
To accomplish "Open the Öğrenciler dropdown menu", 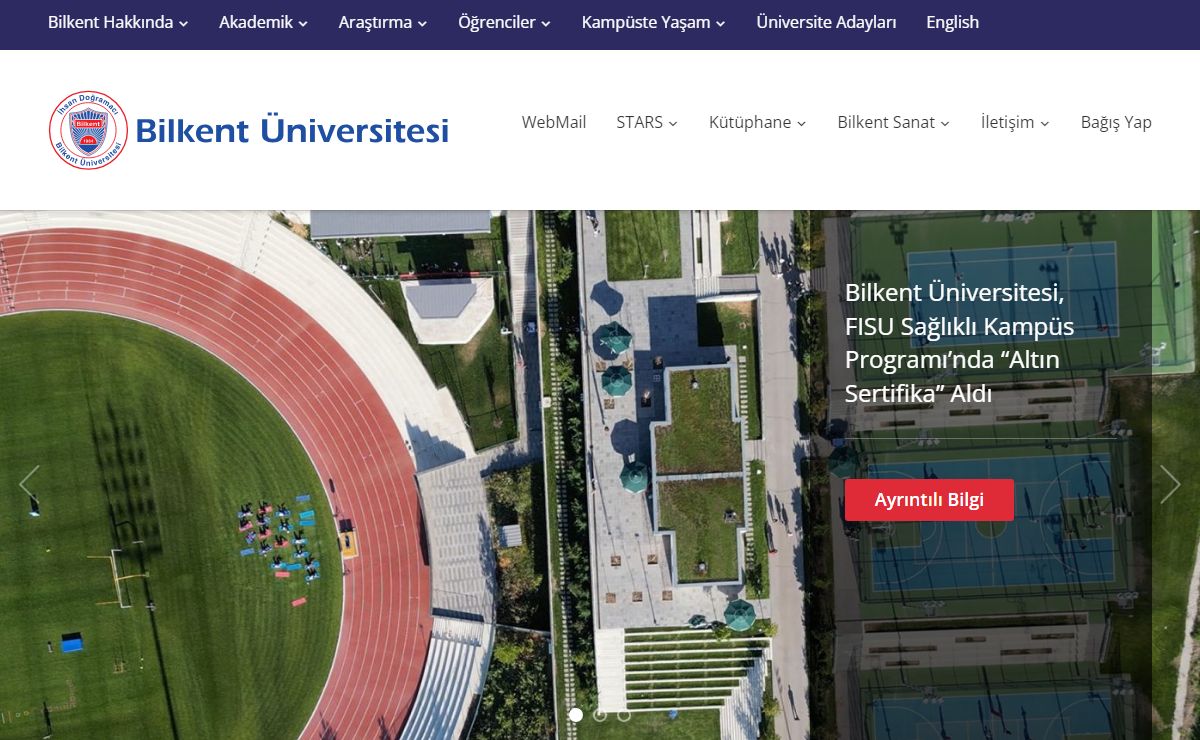I will tap(504, 22).
